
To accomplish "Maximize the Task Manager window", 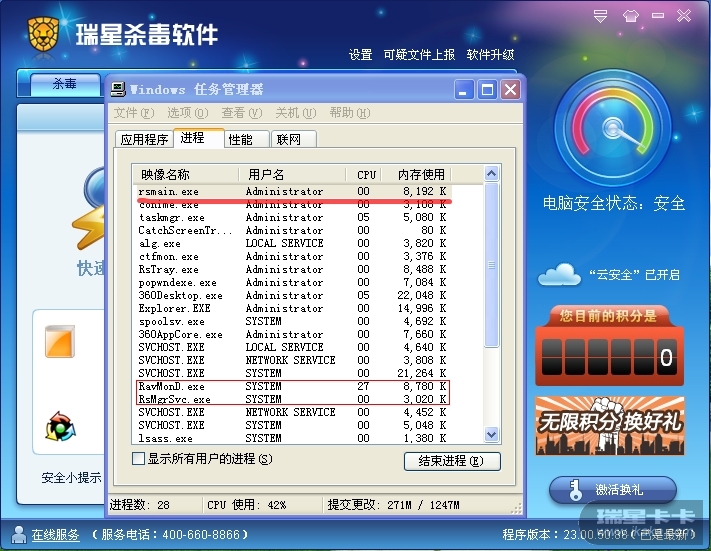I will tap(487, 89).
